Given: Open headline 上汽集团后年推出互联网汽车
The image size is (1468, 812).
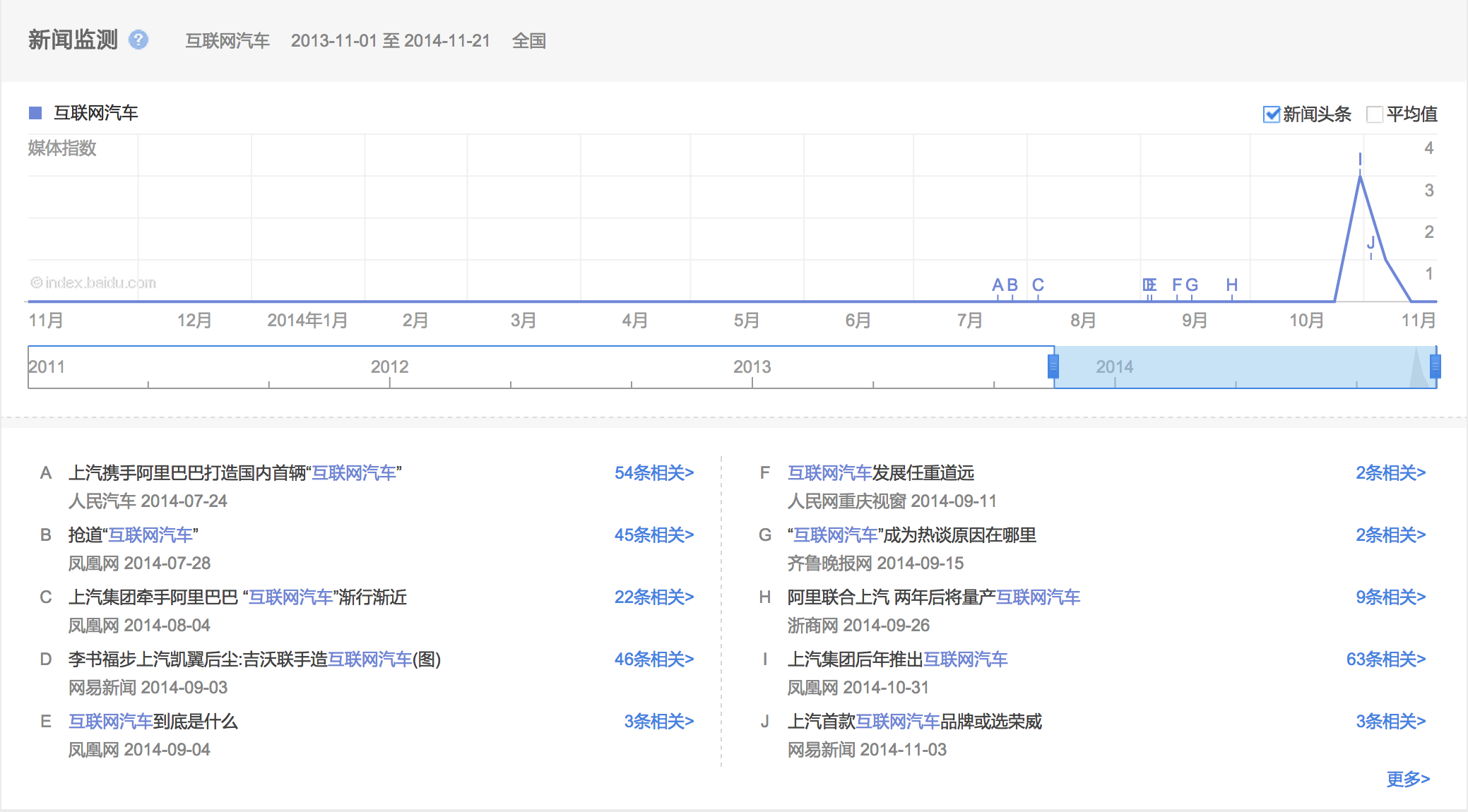Looking at the screenshot, I should point(897,659).
